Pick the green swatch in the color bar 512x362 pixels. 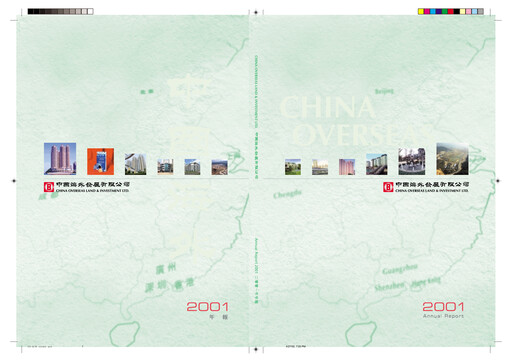coord(445,11)
